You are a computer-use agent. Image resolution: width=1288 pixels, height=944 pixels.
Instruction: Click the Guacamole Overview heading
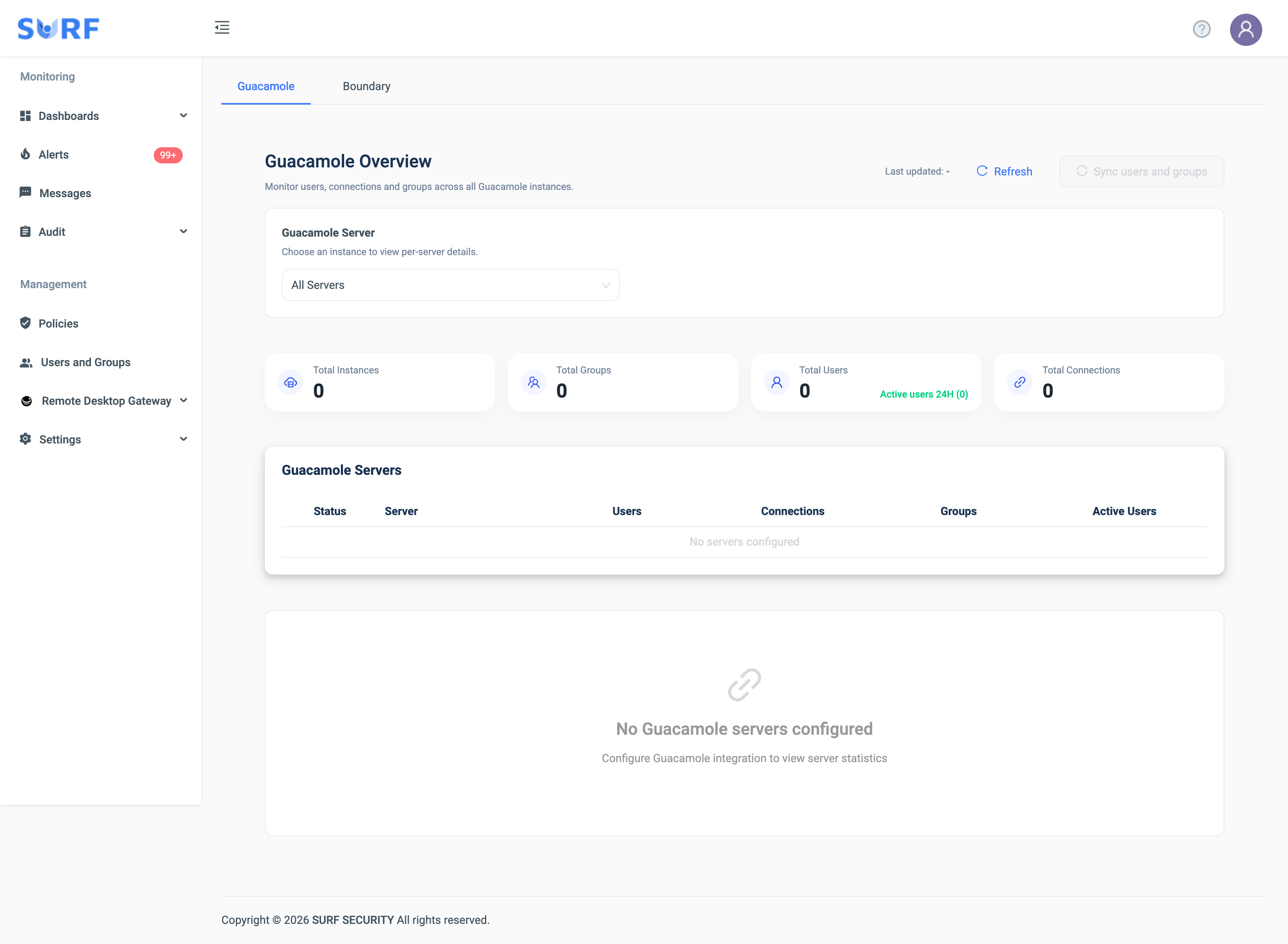(x=348, y=162)
